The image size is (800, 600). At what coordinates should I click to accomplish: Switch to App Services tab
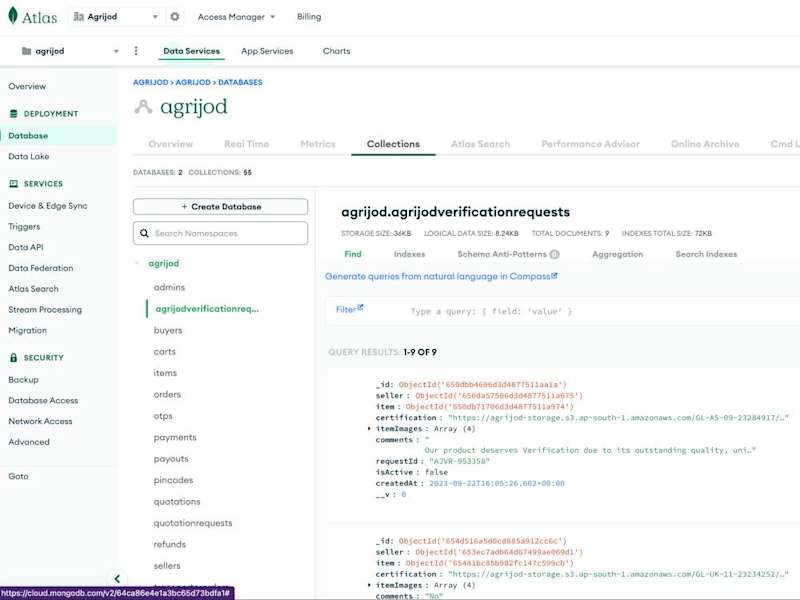[x=267, y=51]
